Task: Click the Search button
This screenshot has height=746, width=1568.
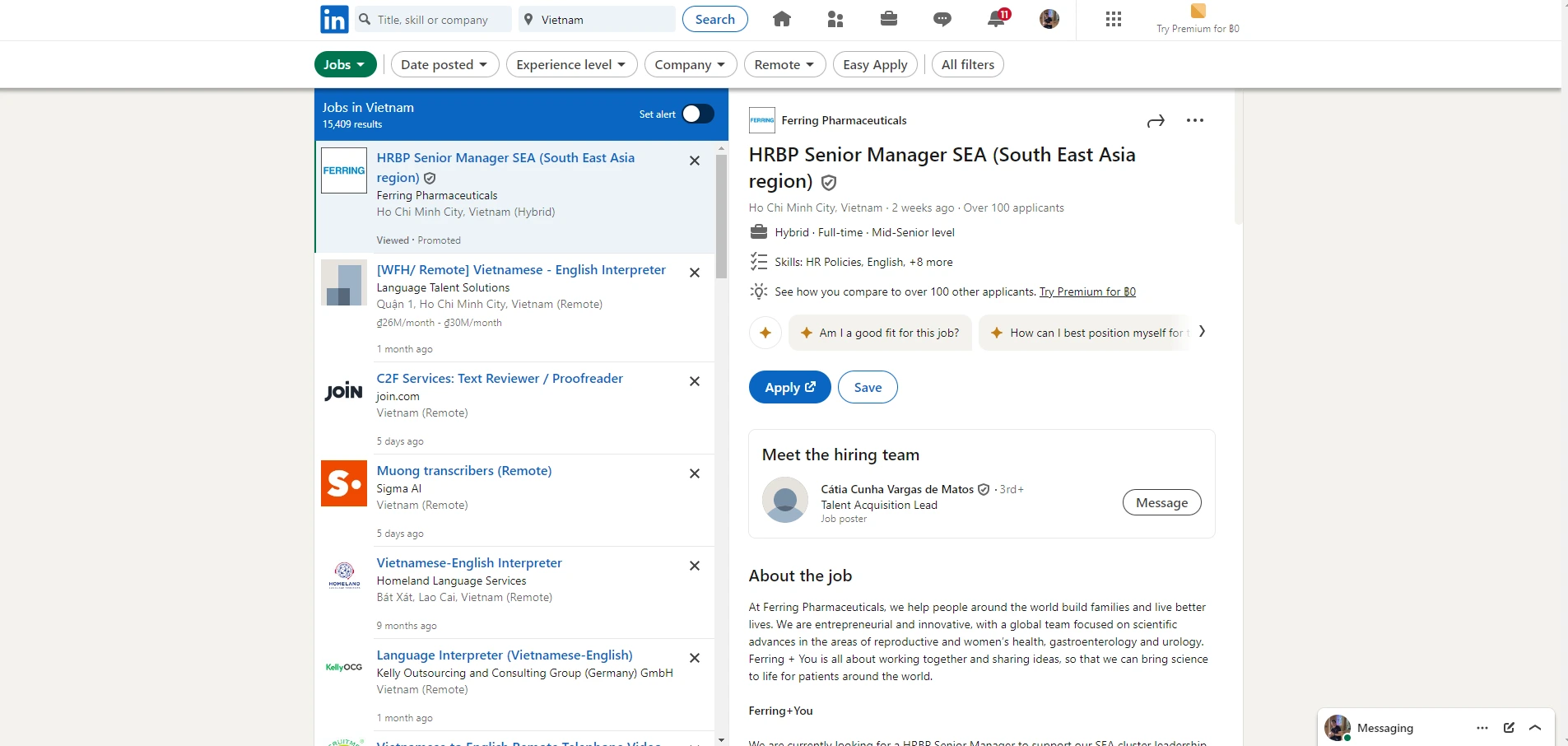Action: coord(715,19)
